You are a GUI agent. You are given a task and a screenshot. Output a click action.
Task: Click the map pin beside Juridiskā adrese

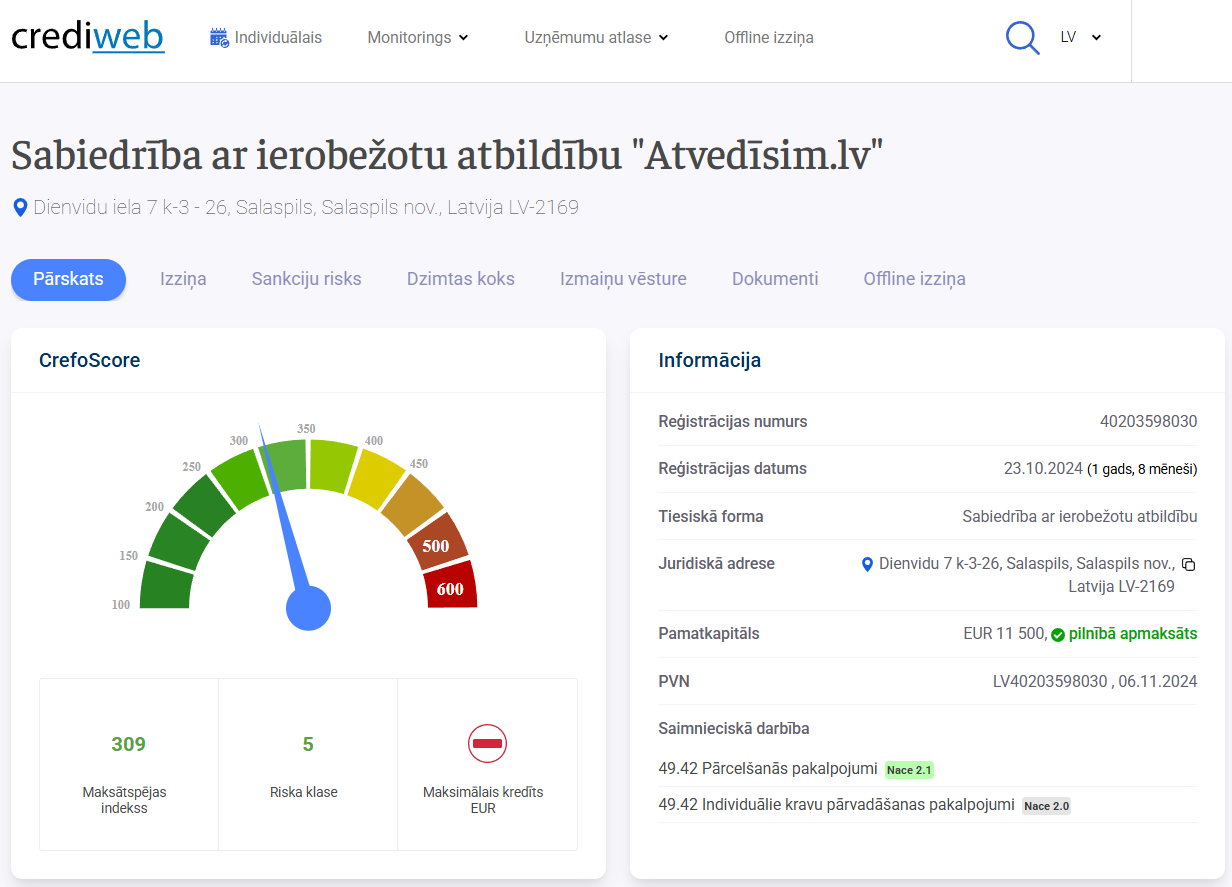(x=867, y=564)
